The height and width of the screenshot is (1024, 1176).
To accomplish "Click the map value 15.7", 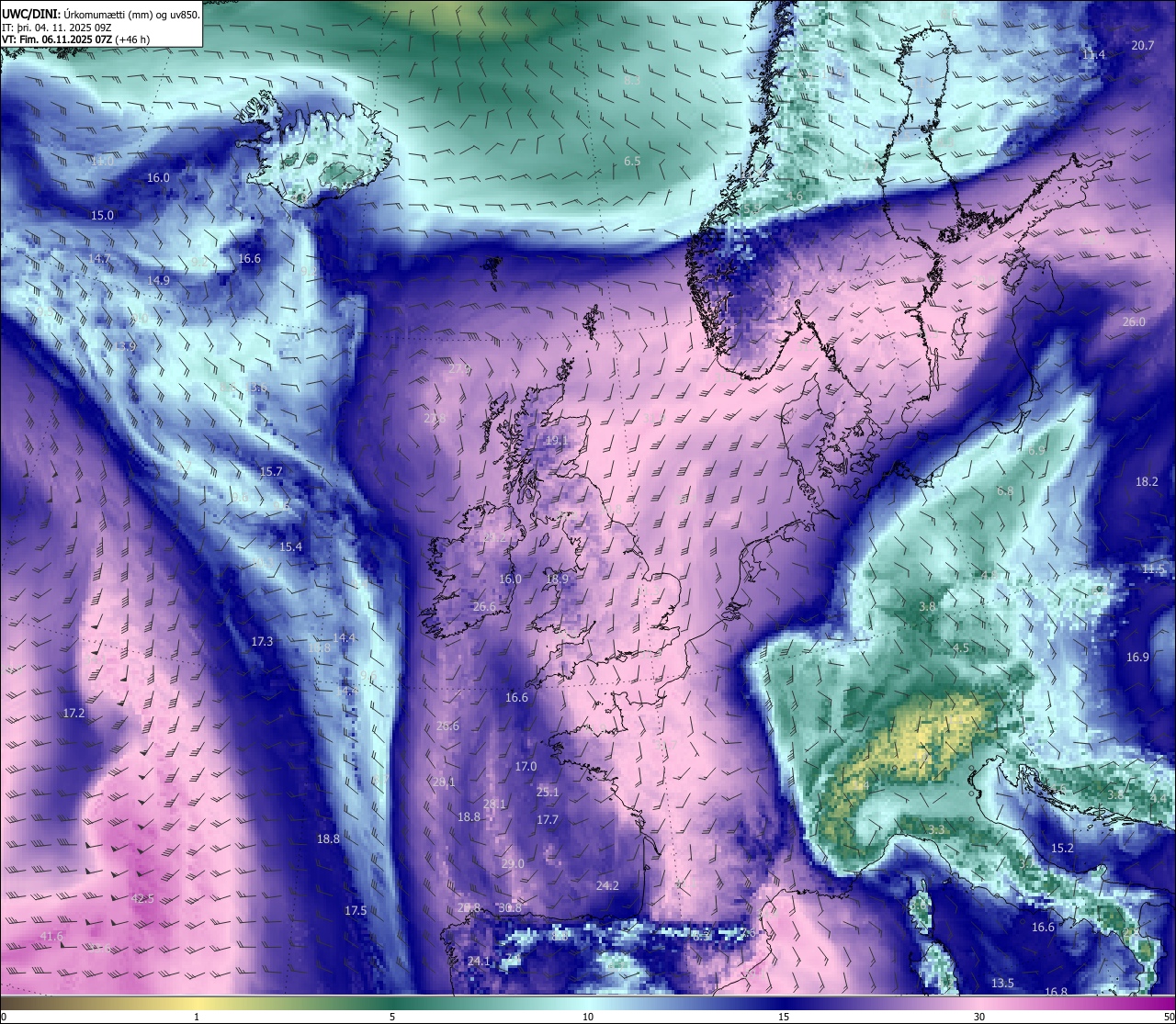I will coord(271,472).
